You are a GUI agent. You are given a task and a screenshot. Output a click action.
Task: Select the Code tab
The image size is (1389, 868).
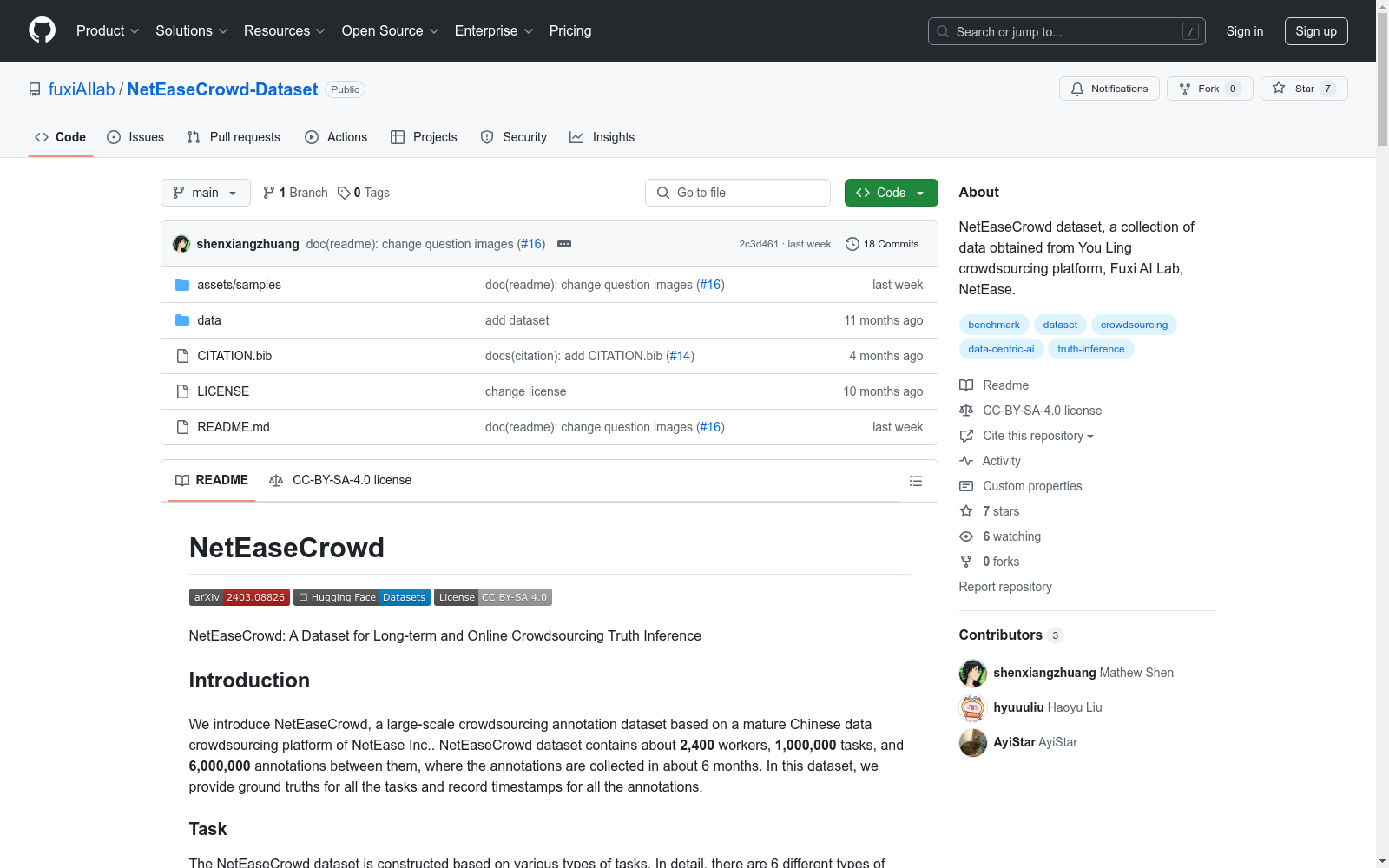[60, 137]
